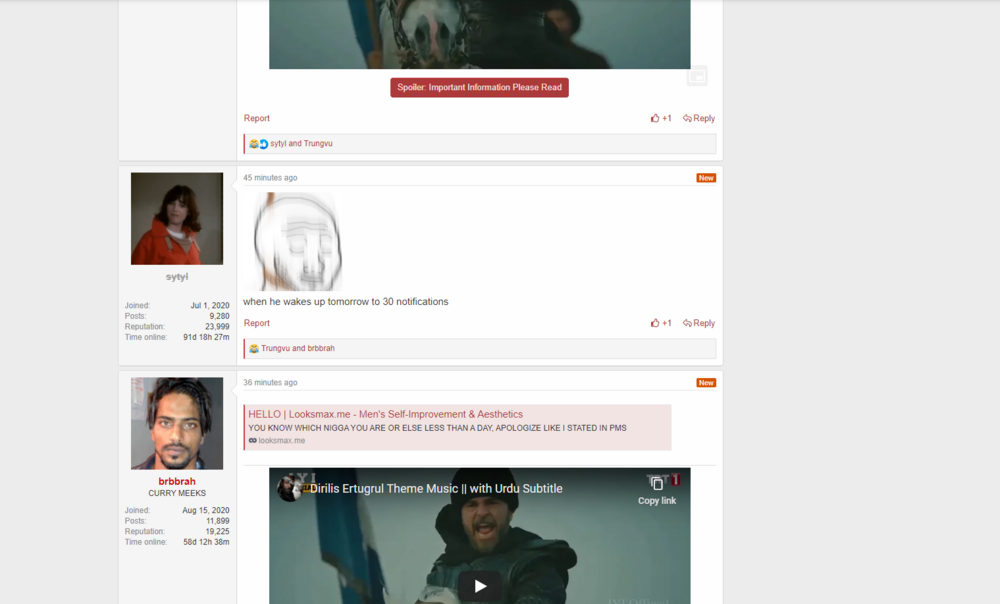Click the YouTube channel avatar on video
The height and width of the screenshot is (604, 1000).
(x=289, y=489)
